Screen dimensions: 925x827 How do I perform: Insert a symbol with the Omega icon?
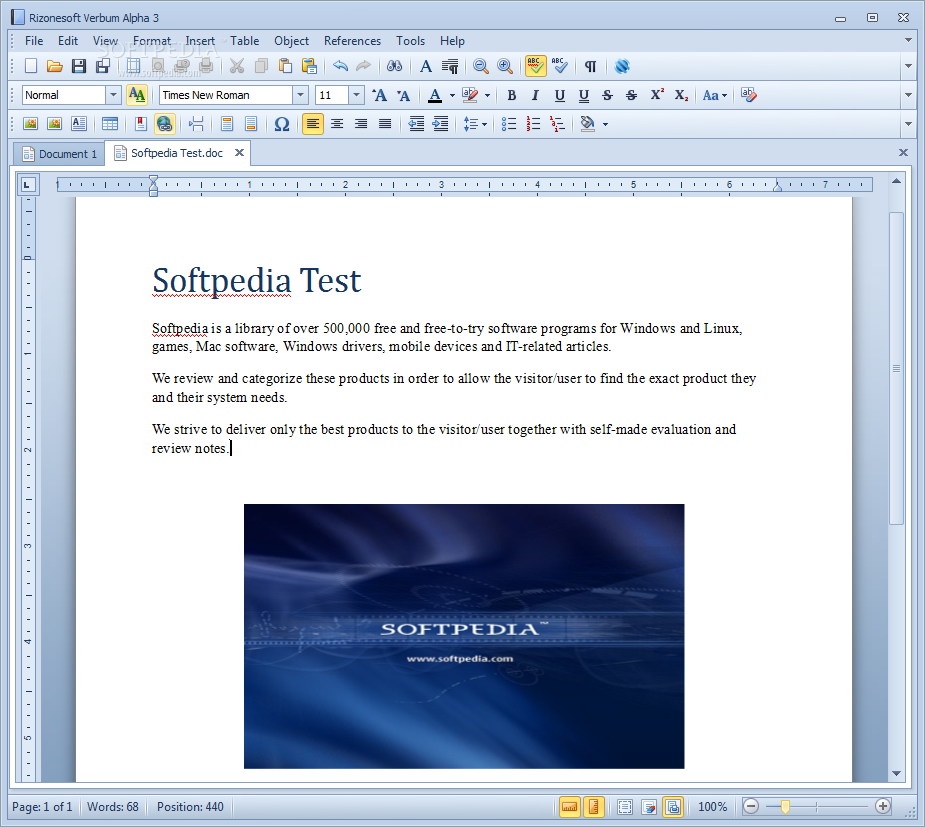[x=282, y=124]
